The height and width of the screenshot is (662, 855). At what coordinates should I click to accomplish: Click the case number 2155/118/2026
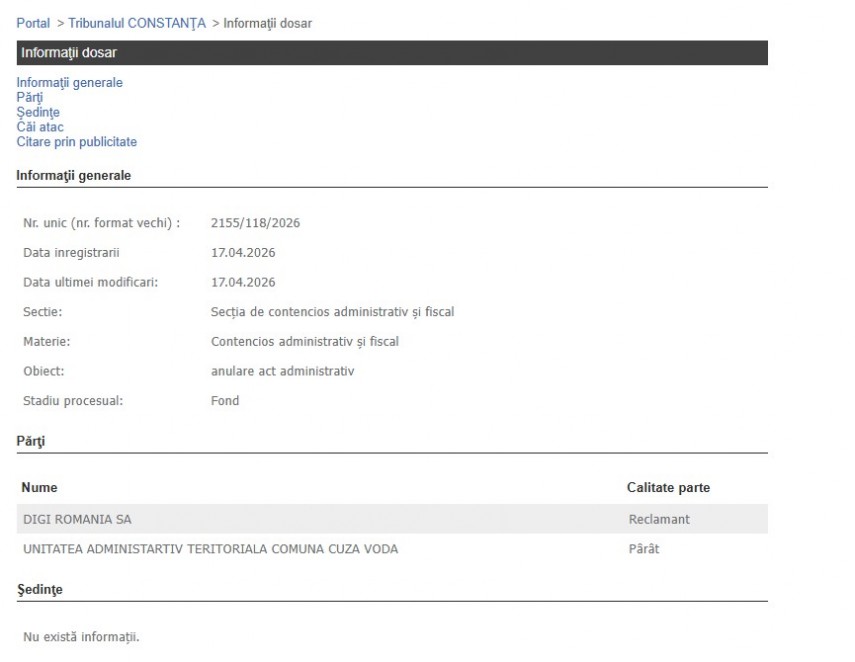pos(255,223)
